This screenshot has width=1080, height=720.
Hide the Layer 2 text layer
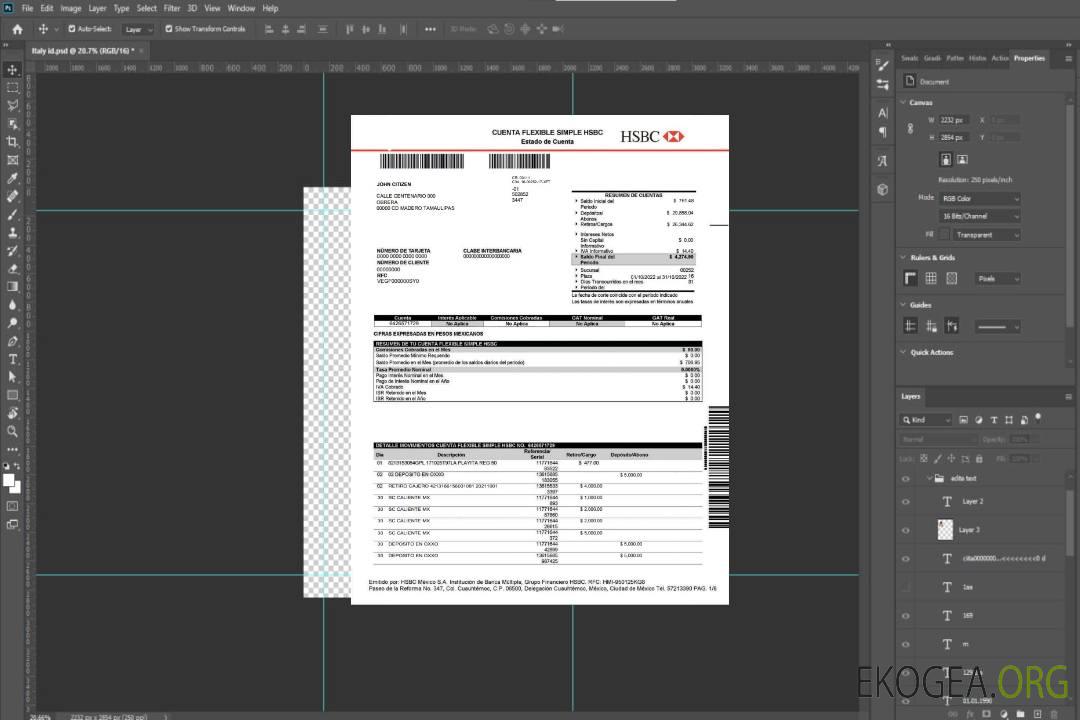[906, 502]
